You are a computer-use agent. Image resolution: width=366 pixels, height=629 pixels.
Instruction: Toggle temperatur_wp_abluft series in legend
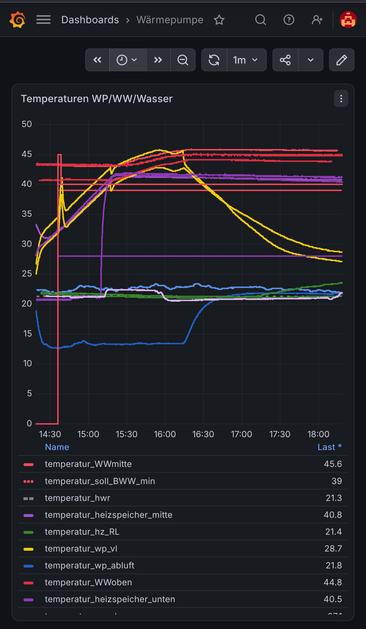pos(89,566)
